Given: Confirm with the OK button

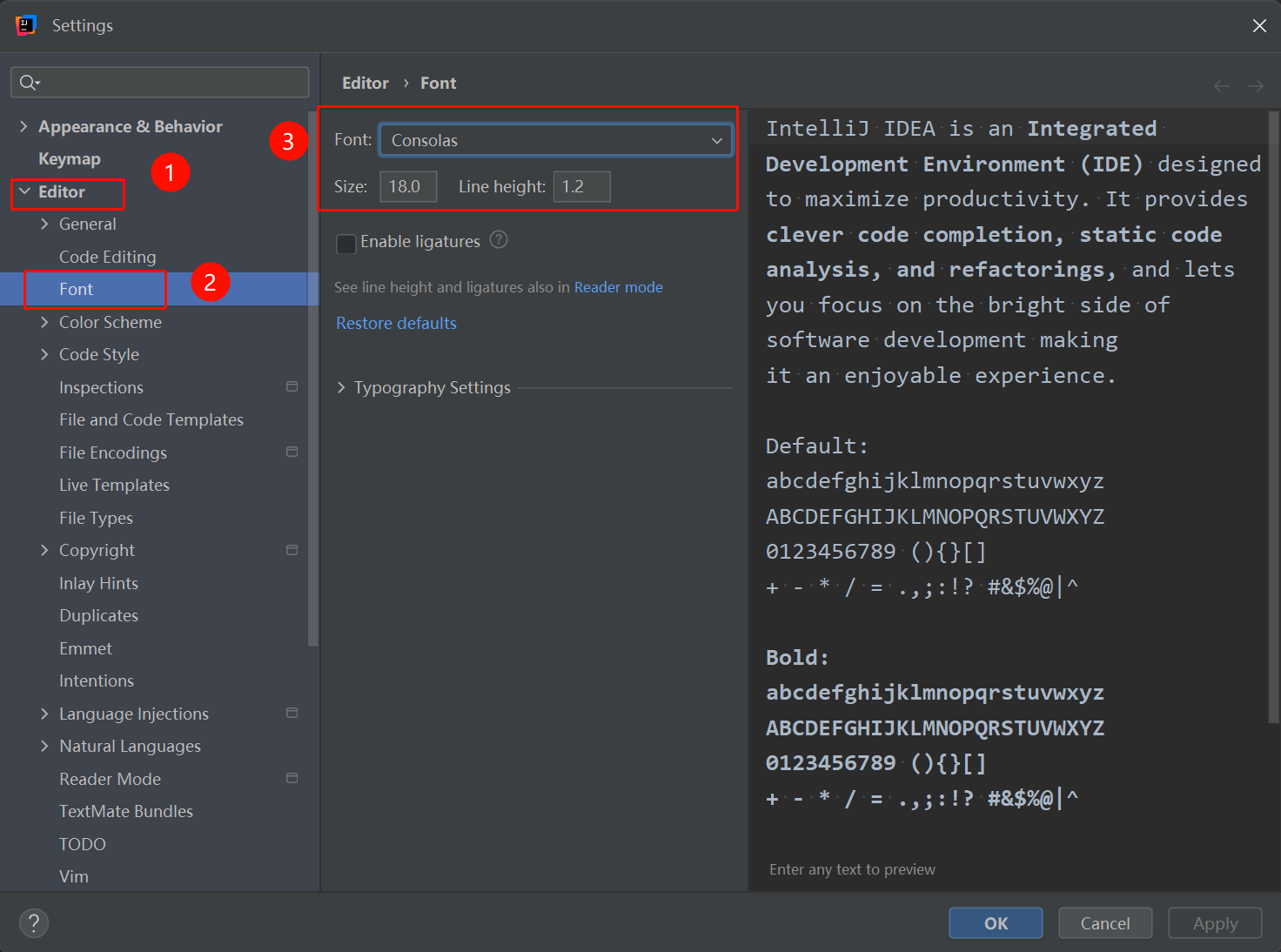Looking at the screenshot, I should (996, 923).
